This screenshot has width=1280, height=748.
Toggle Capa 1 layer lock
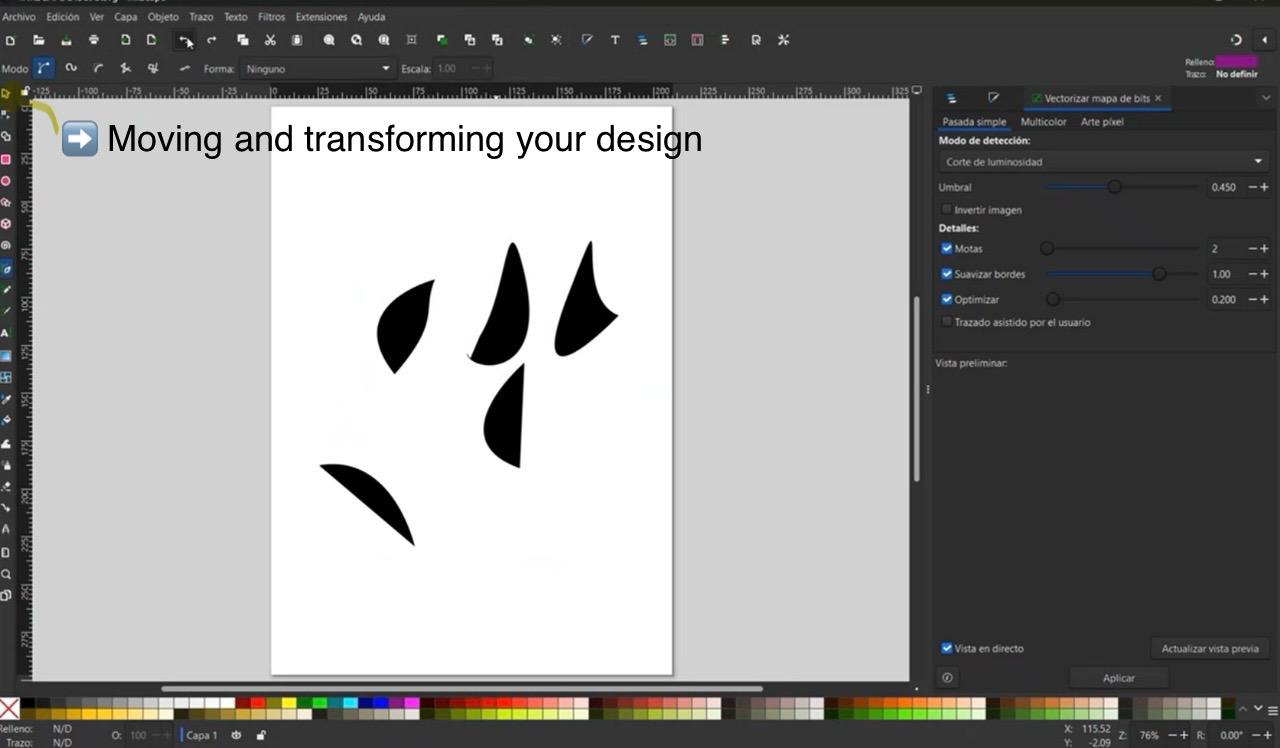(261, 735)
